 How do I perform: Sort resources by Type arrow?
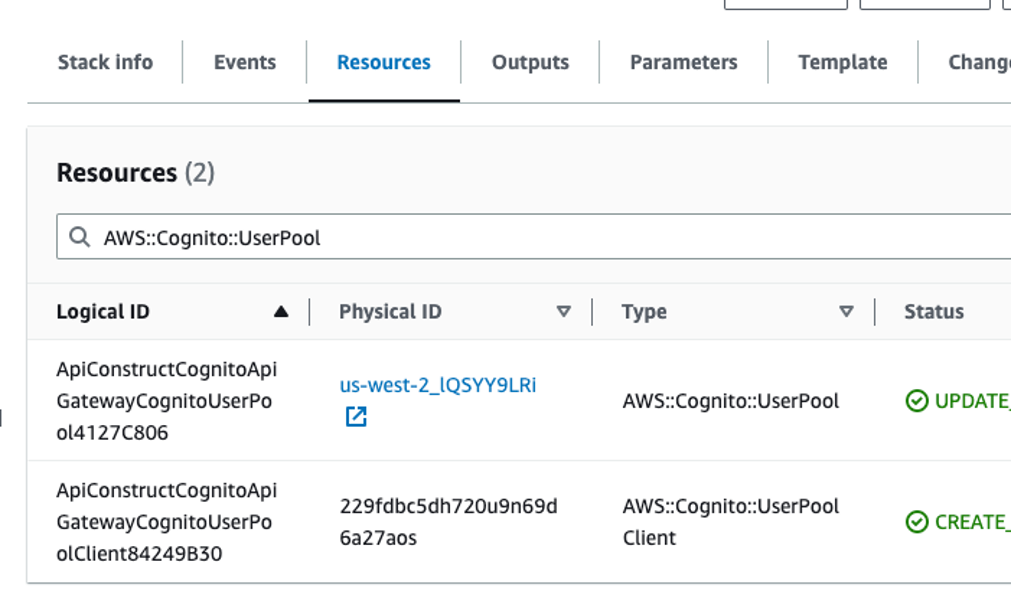pos(846,312)
